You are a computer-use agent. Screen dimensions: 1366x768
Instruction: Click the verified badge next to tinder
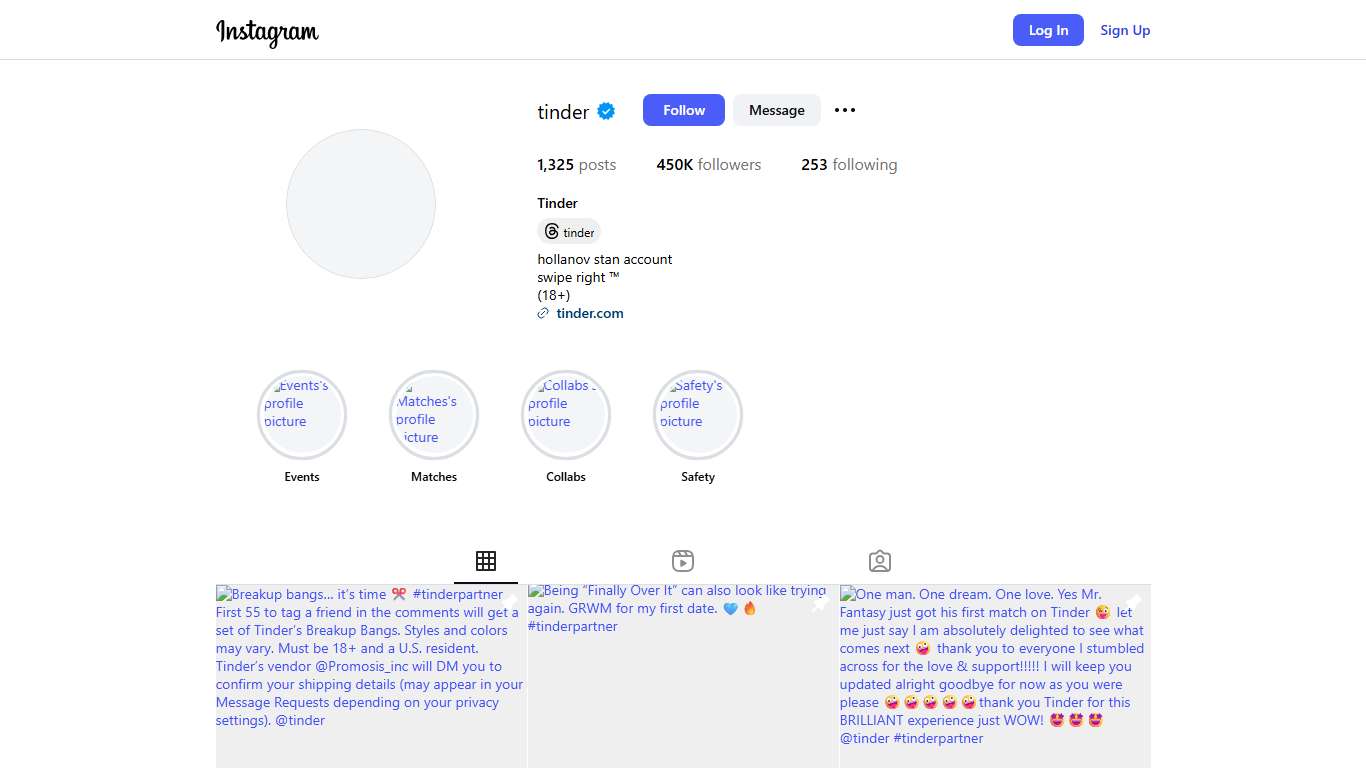[x=606, y=111]
